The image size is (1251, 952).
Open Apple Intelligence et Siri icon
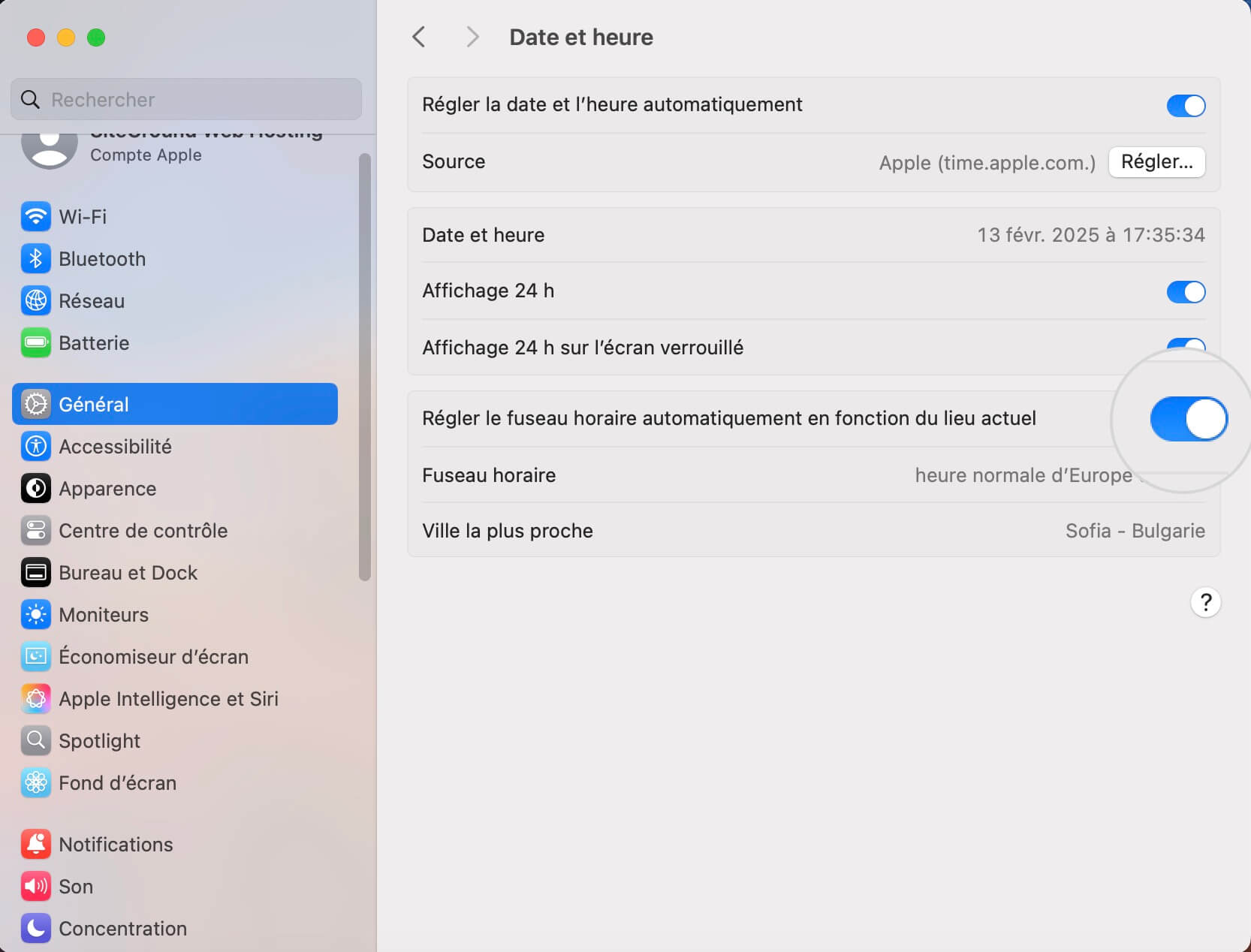coord(36,699)
